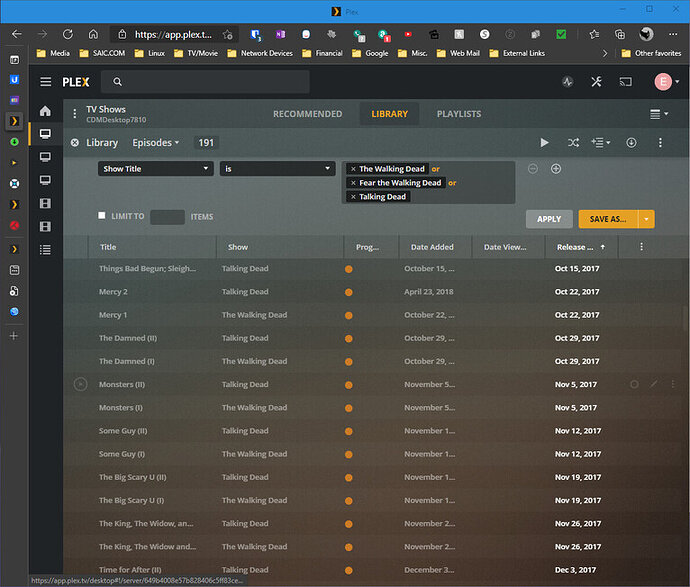Sort by the Show column header

238,247
